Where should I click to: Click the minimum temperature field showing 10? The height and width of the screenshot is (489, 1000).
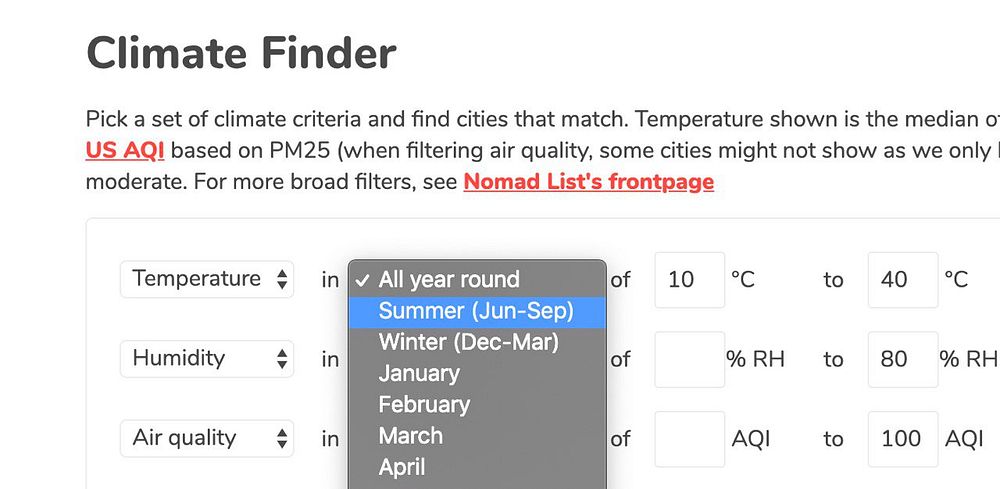tap(689, 280)
